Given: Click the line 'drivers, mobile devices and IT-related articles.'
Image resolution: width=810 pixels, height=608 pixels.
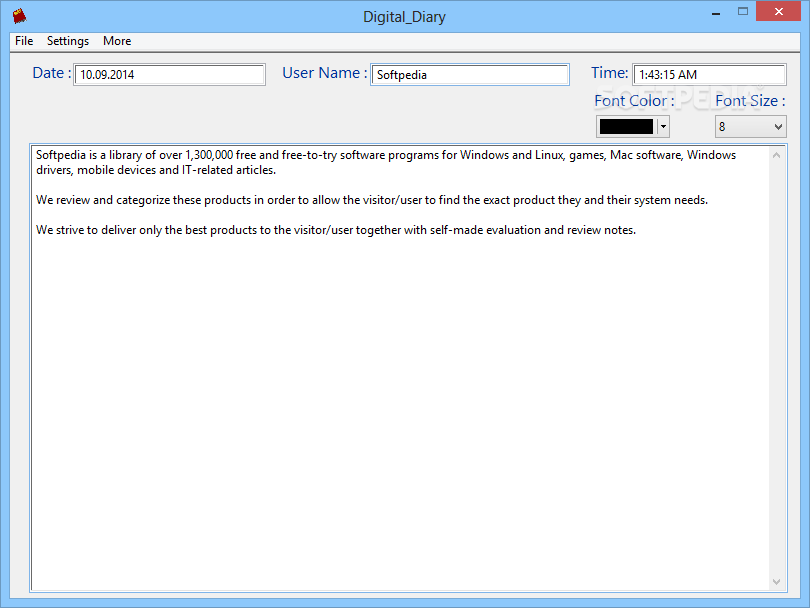Looking at the screenshot, I should pos(156,170).
